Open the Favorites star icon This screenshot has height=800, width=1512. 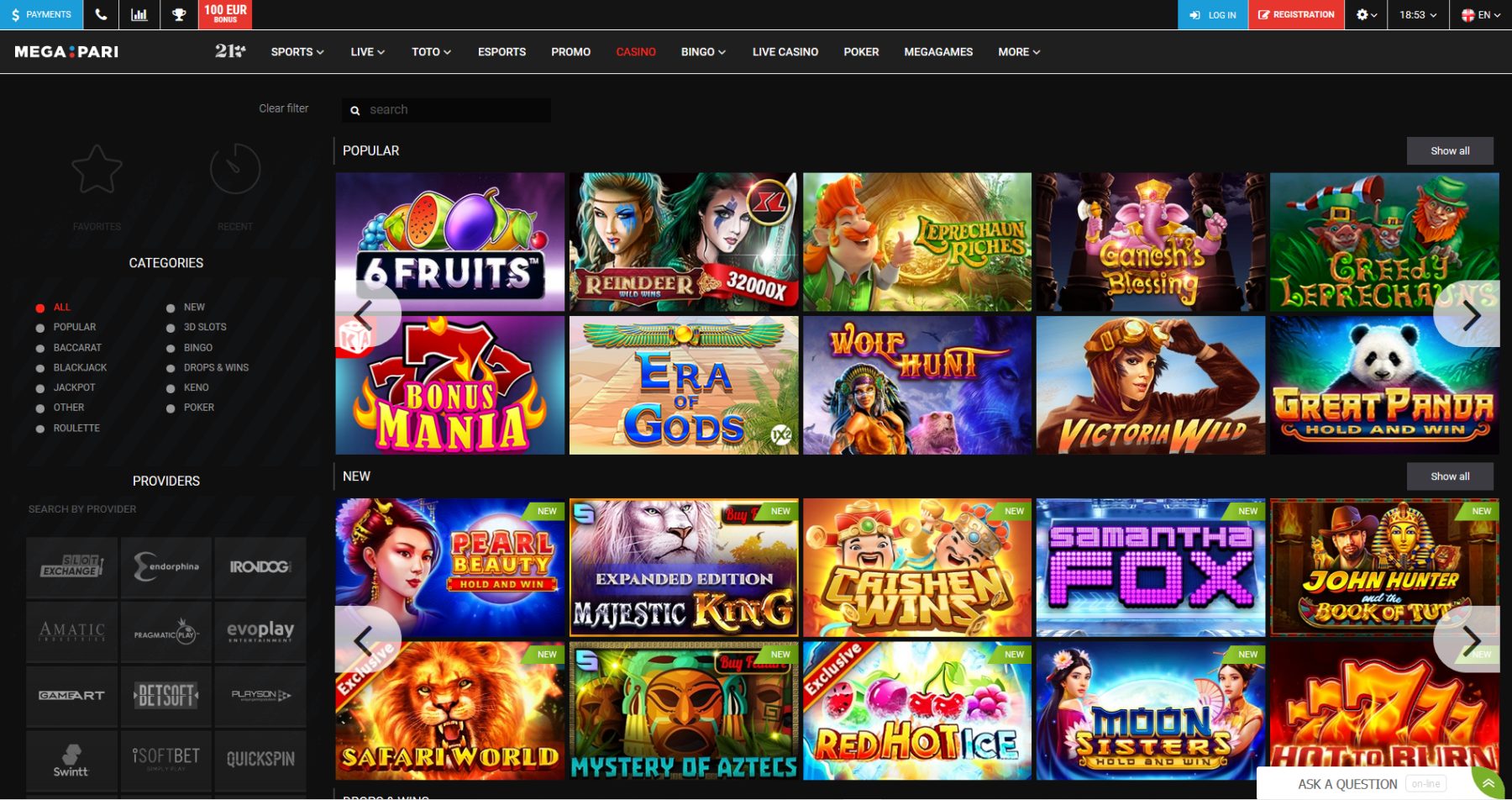click(x=97, y=170)
